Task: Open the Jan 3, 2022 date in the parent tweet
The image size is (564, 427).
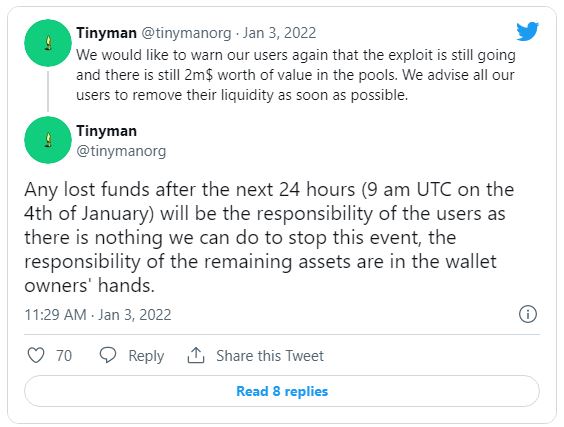Action: coord(279,33)
